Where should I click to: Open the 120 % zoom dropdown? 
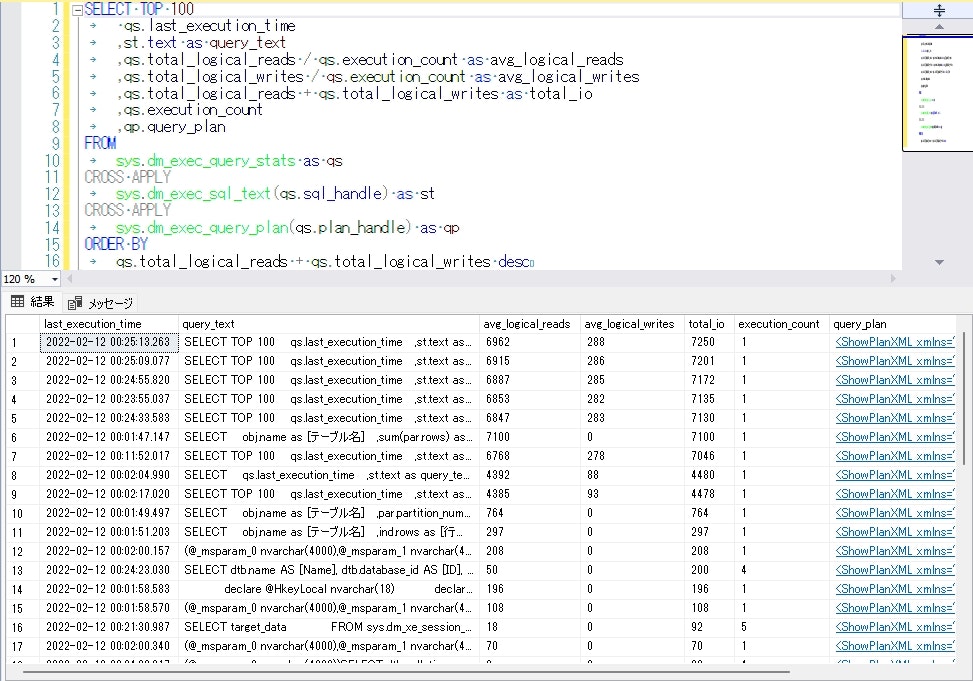(55, 279)
